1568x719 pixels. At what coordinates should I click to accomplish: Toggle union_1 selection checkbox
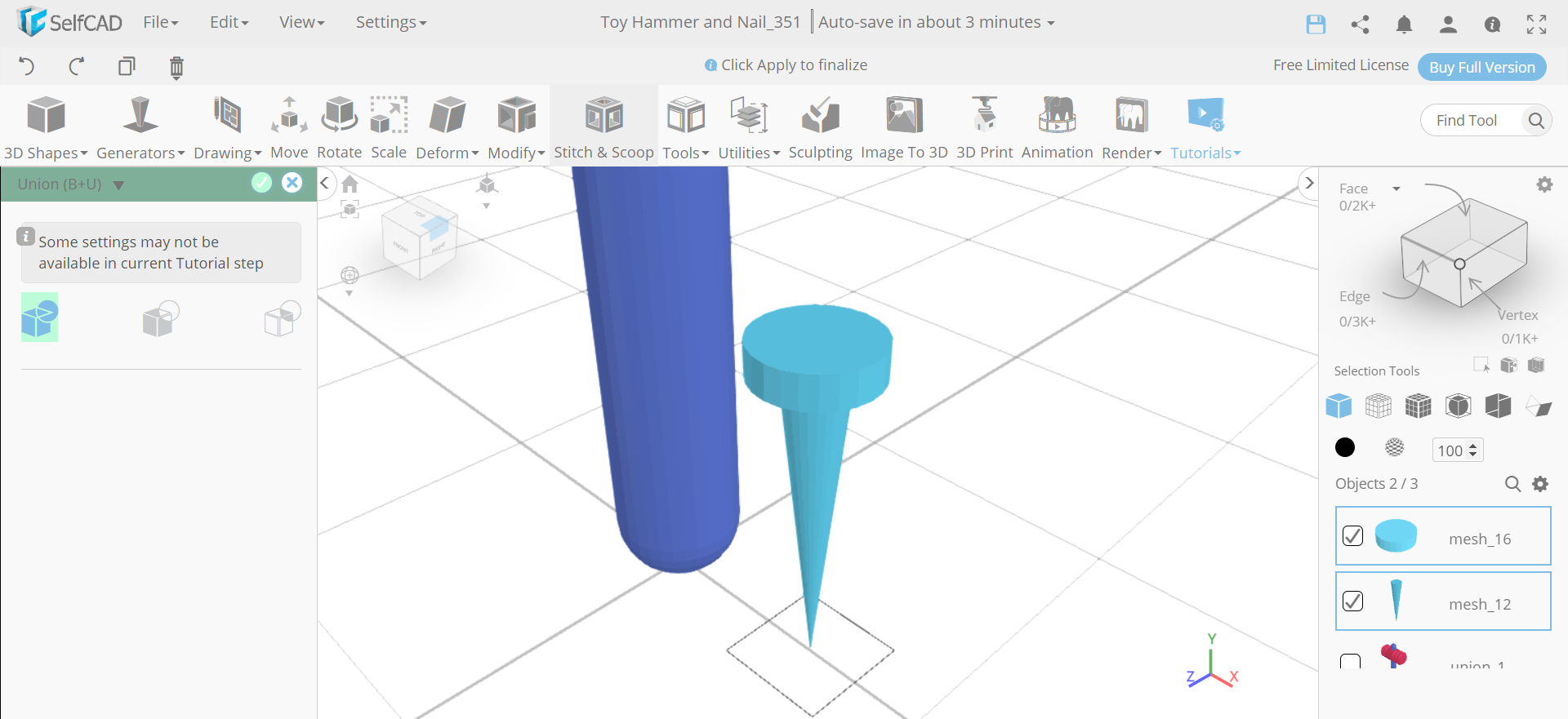pos(1351,662)
